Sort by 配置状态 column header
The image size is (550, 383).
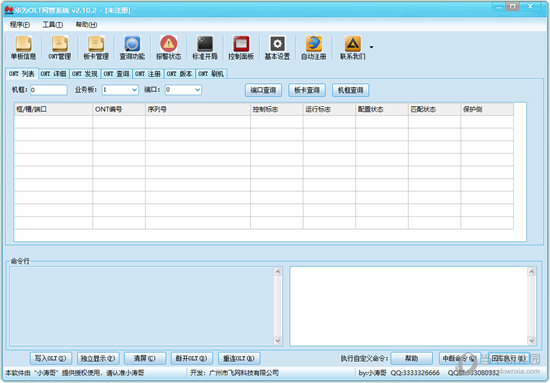pyautogui.click(x=382, y=109)
